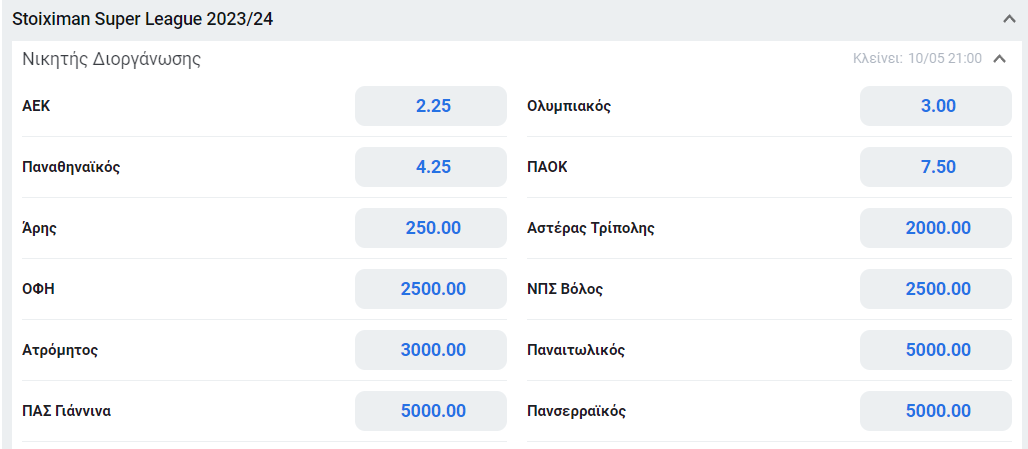Add Άρης 250.00 to betslip

(431, 228)
